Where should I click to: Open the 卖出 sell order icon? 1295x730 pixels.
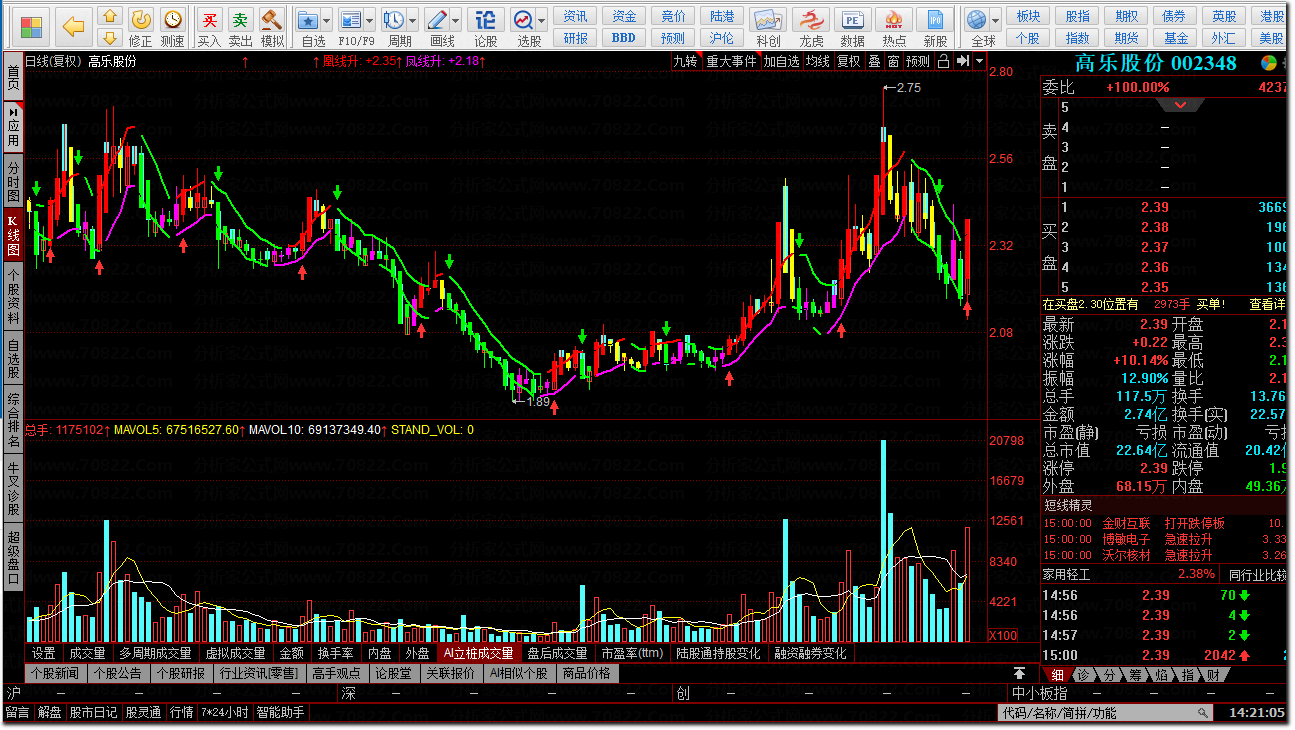(240, 26)
